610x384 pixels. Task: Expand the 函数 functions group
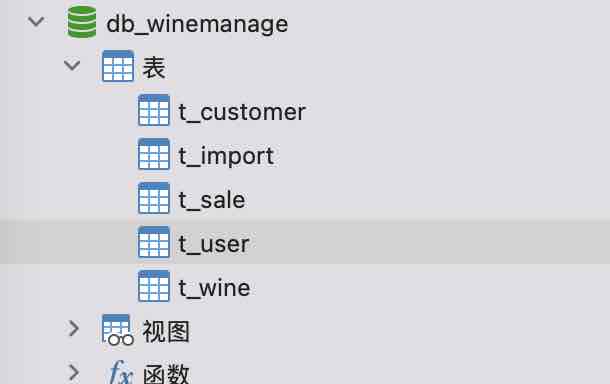coord(74,372)
